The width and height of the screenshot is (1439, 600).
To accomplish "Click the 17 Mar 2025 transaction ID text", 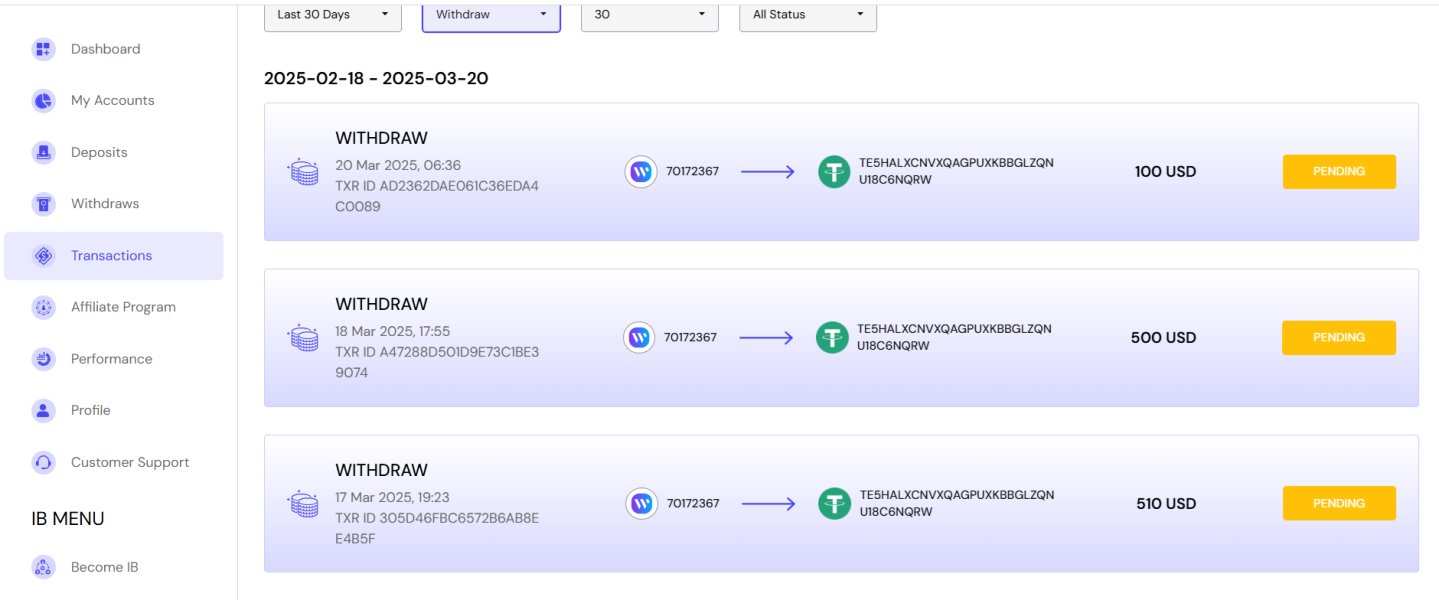I will click(437, 528).
